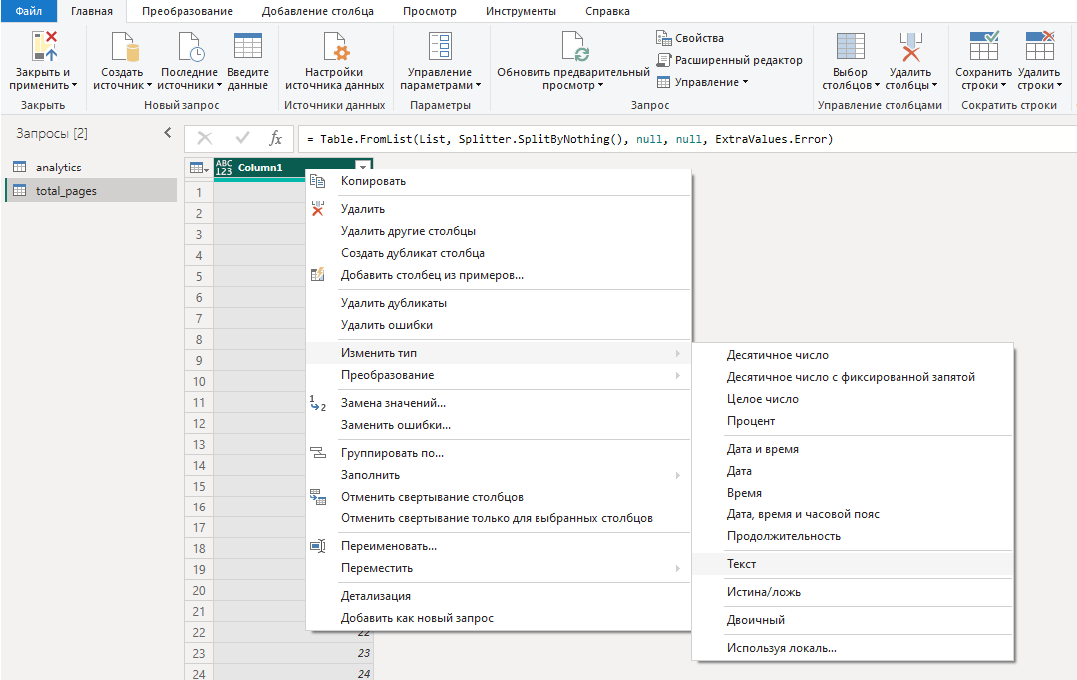Click the Copy icon in context menu

[317, 181]
